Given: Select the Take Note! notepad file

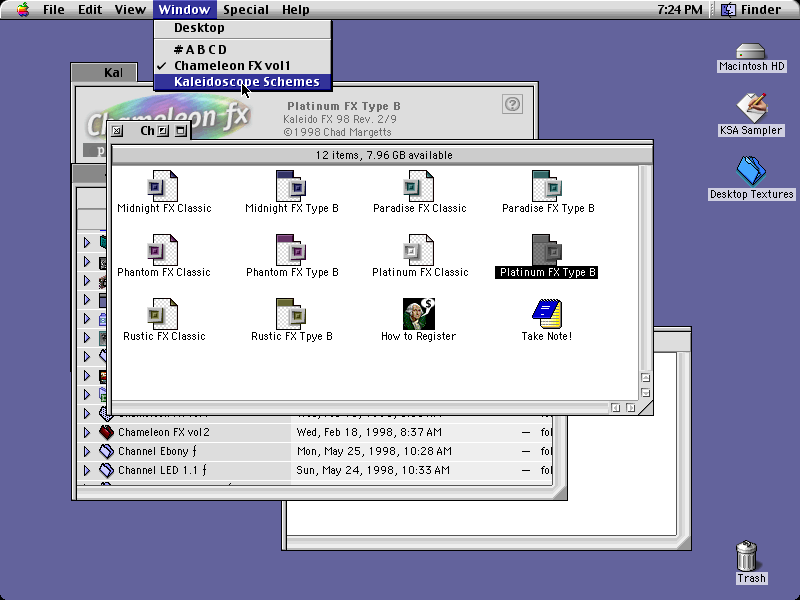Looking at the screenshot, I should coord(547,314).
